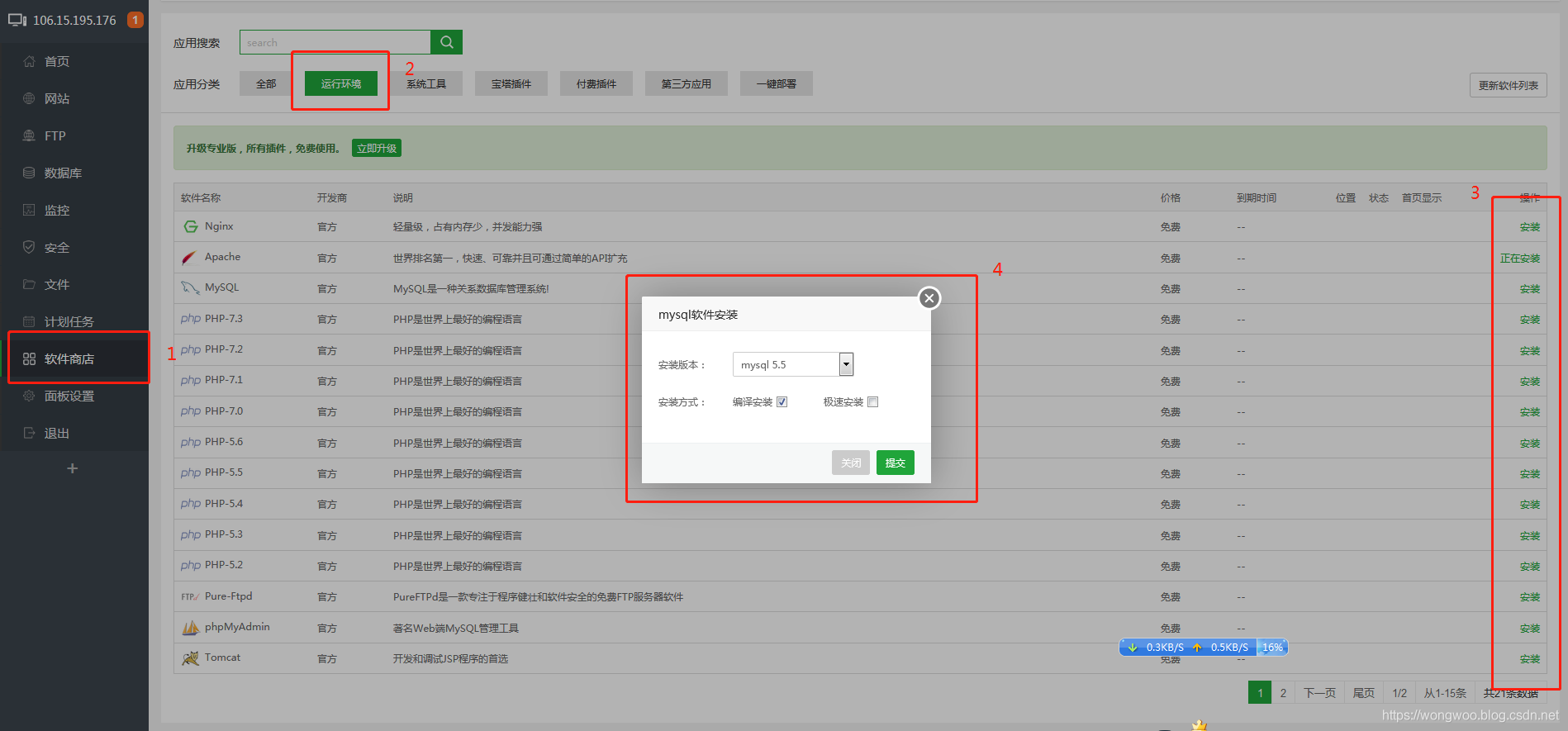Click the shield icon beside 安全

29,247
